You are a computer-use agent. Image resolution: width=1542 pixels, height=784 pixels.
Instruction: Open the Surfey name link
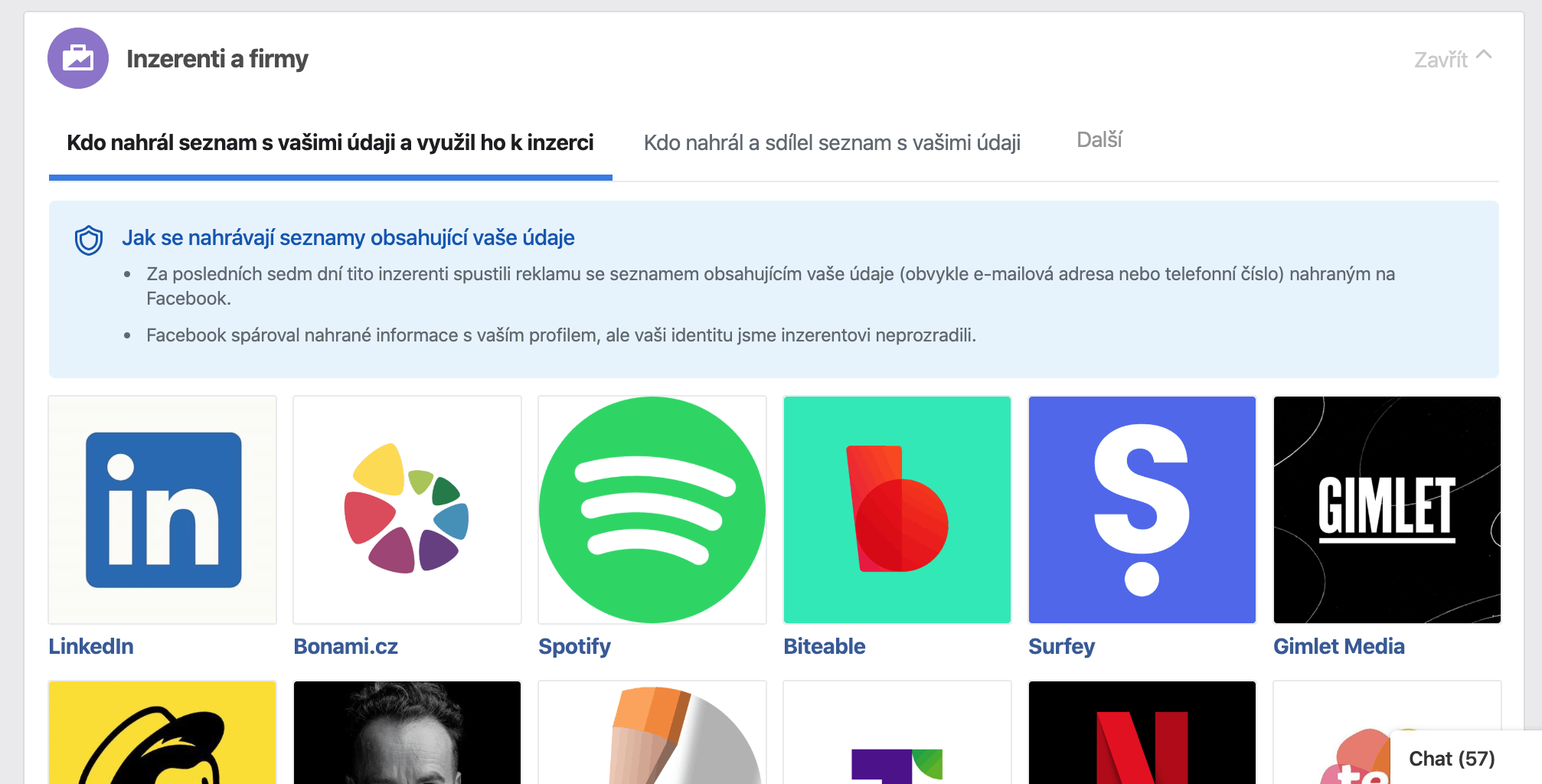(x=1061, y=647)
